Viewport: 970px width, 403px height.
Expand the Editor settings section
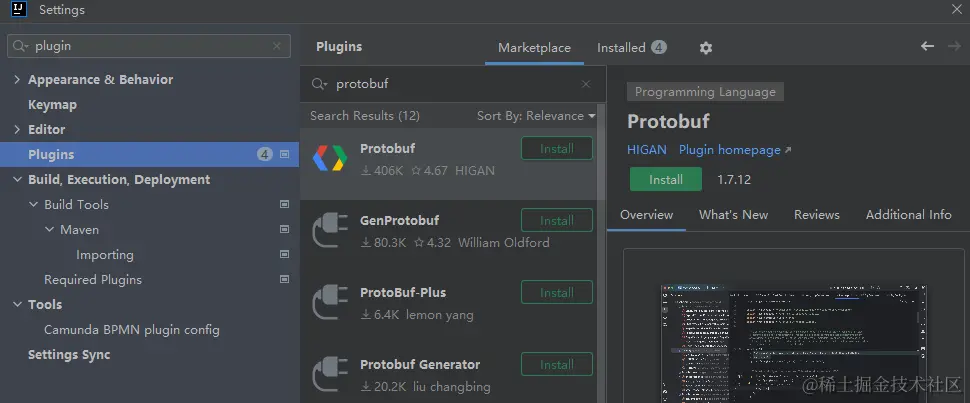pos(17,129)
